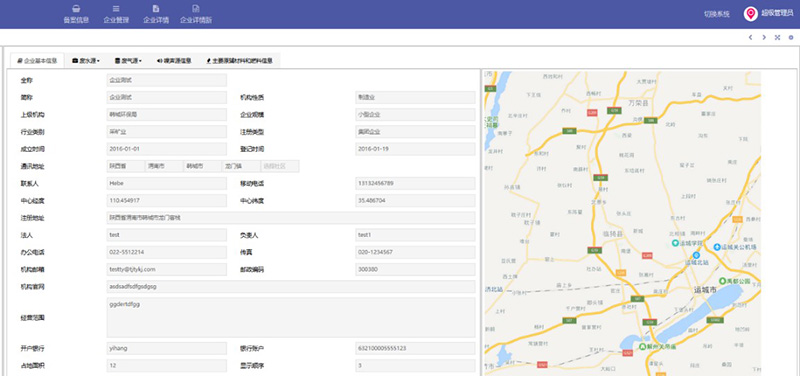Go to previous tab with left chevron
Screen dimensions: 800x376
751,37
